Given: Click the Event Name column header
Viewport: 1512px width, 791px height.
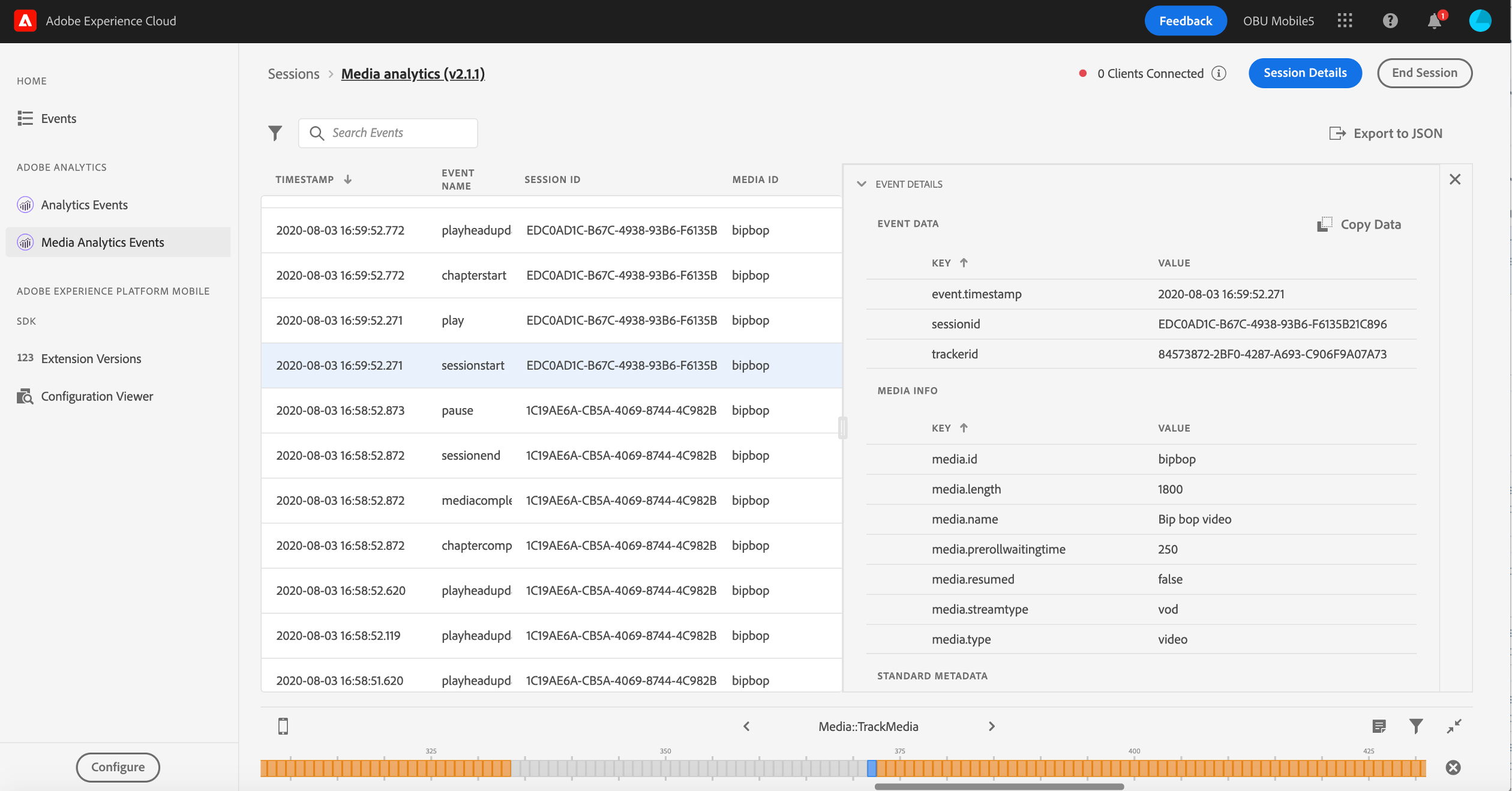Looking at the screenshot, I should [458, 179].
